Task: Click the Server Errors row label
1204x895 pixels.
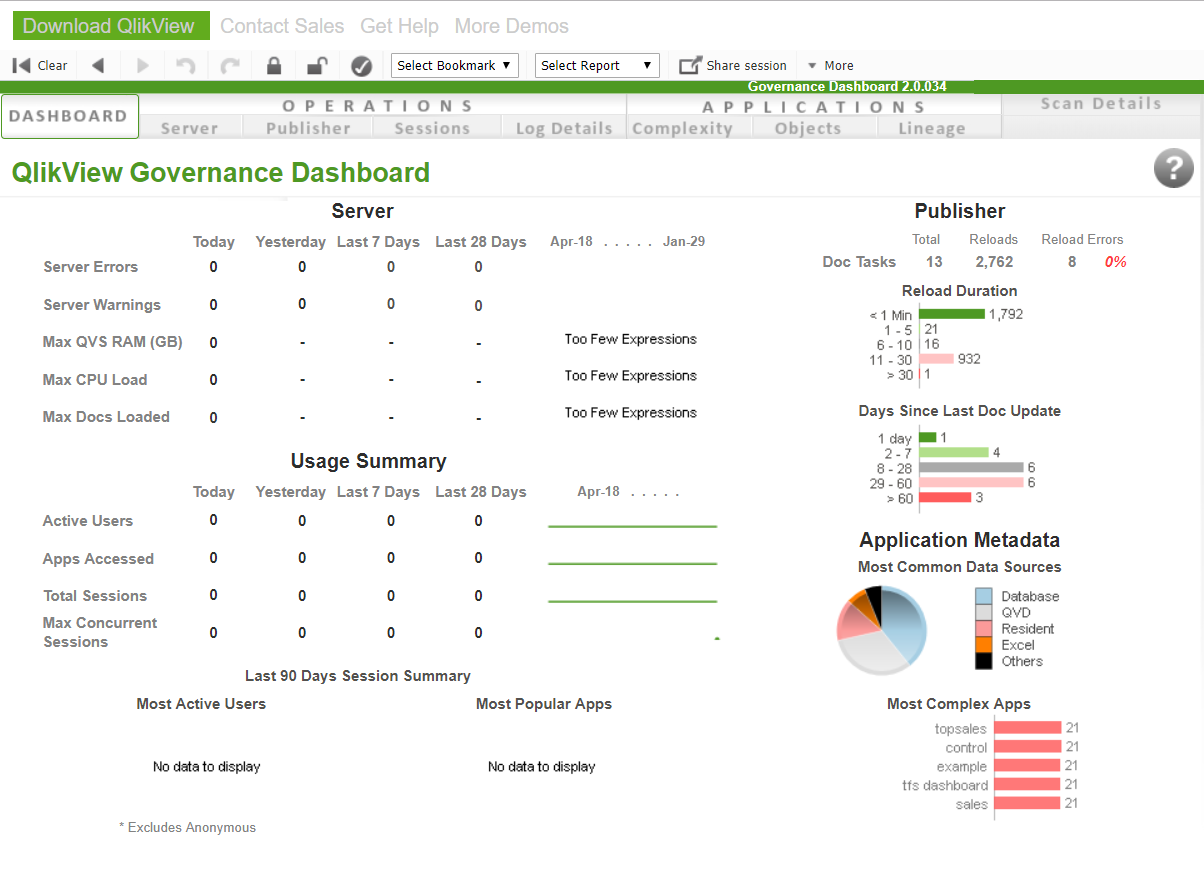Action: click(x=91, y=267)
